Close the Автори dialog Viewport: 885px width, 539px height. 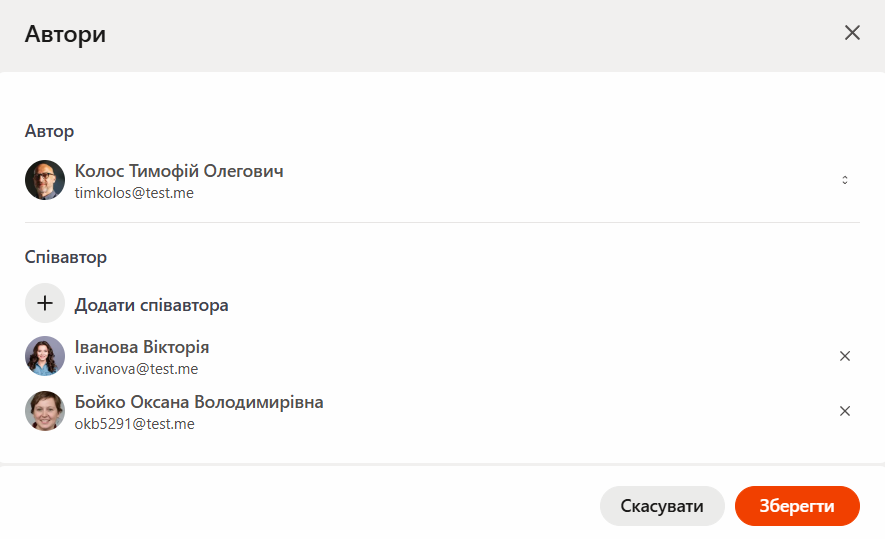(852, 33)
